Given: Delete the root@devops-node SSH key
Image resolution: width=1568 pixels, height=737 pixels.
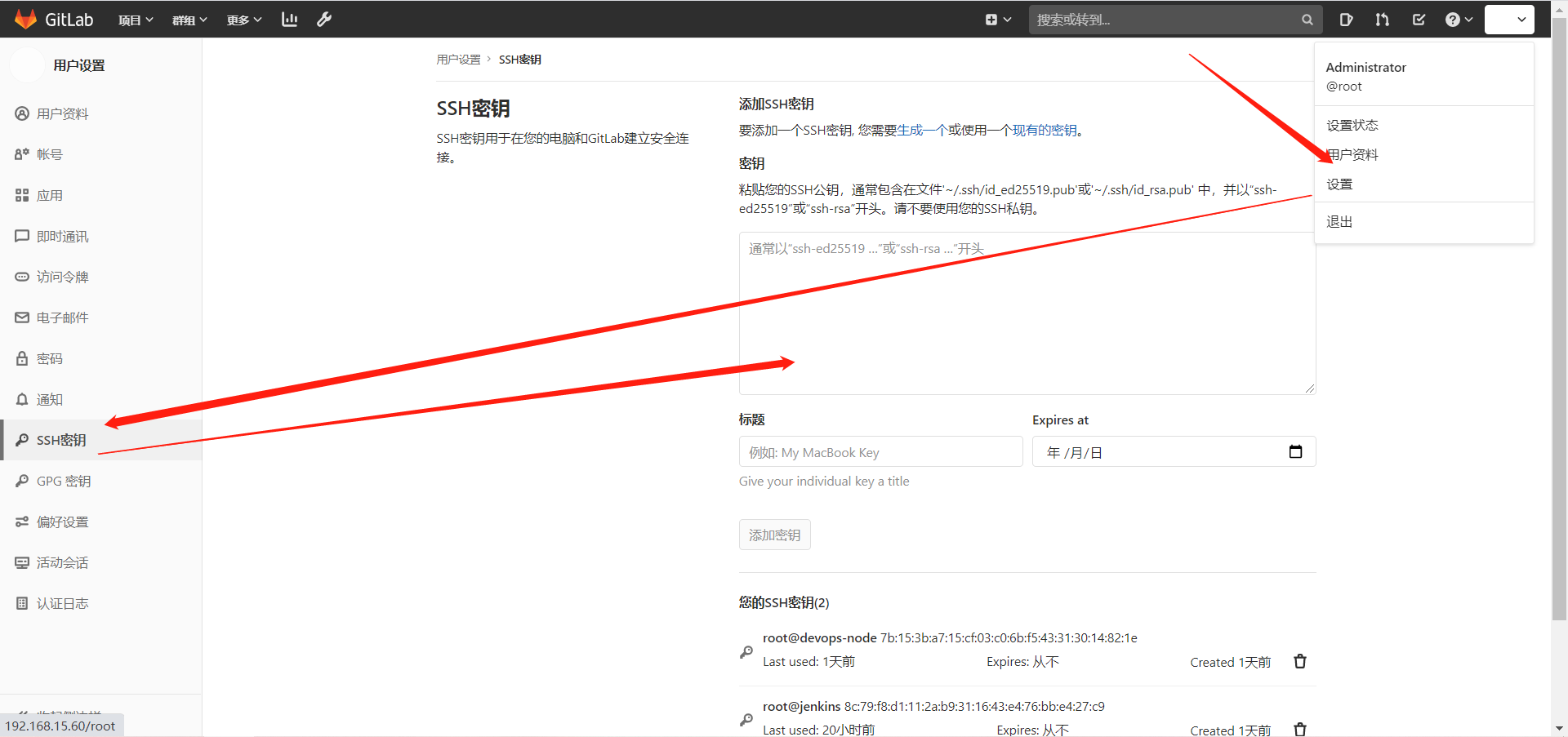Looking at the screenshot, I should click(x=1300, y=661).
